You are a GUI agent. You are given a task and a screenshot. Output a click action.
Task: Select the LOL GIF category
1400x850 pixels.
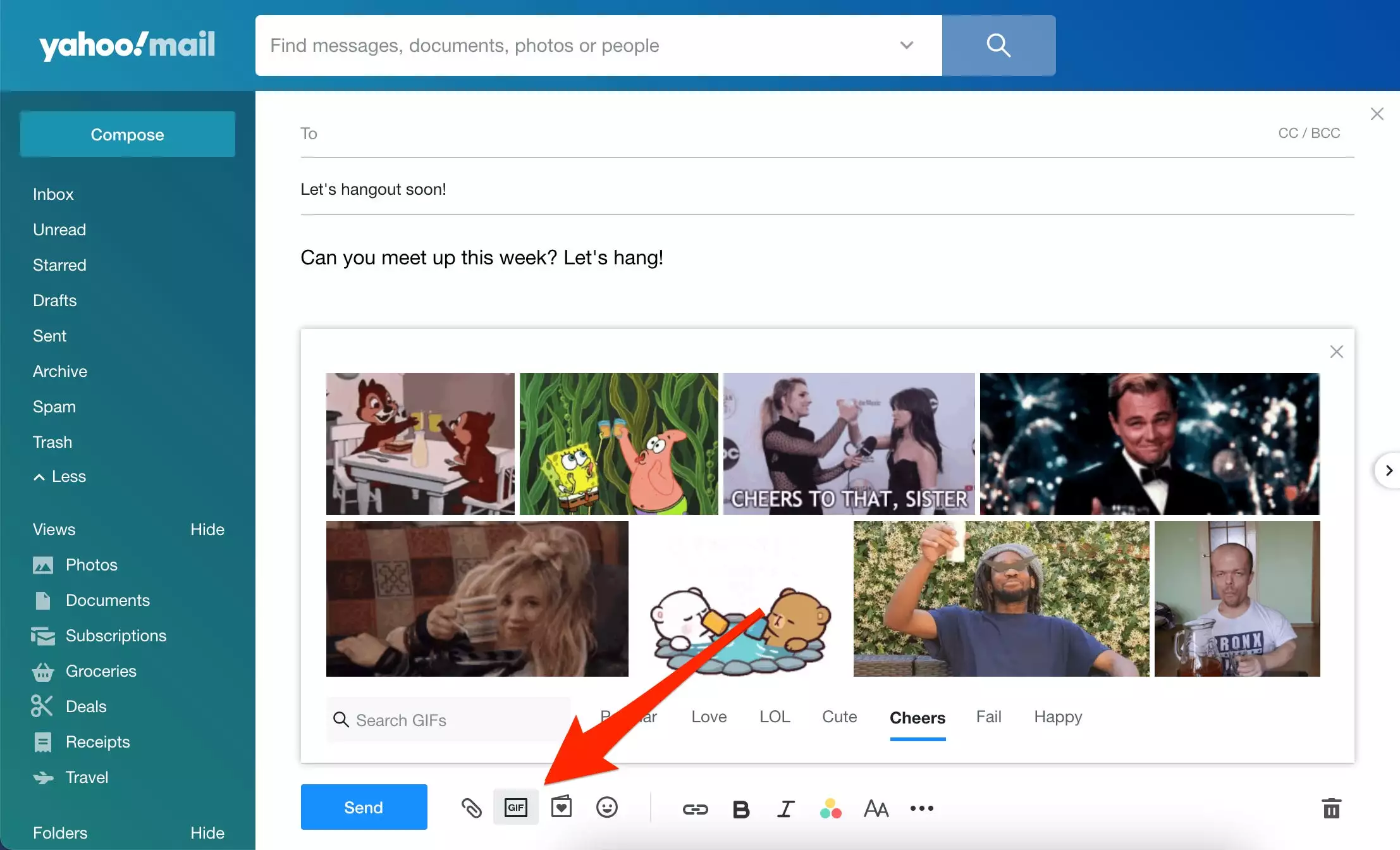pos(775,717)
